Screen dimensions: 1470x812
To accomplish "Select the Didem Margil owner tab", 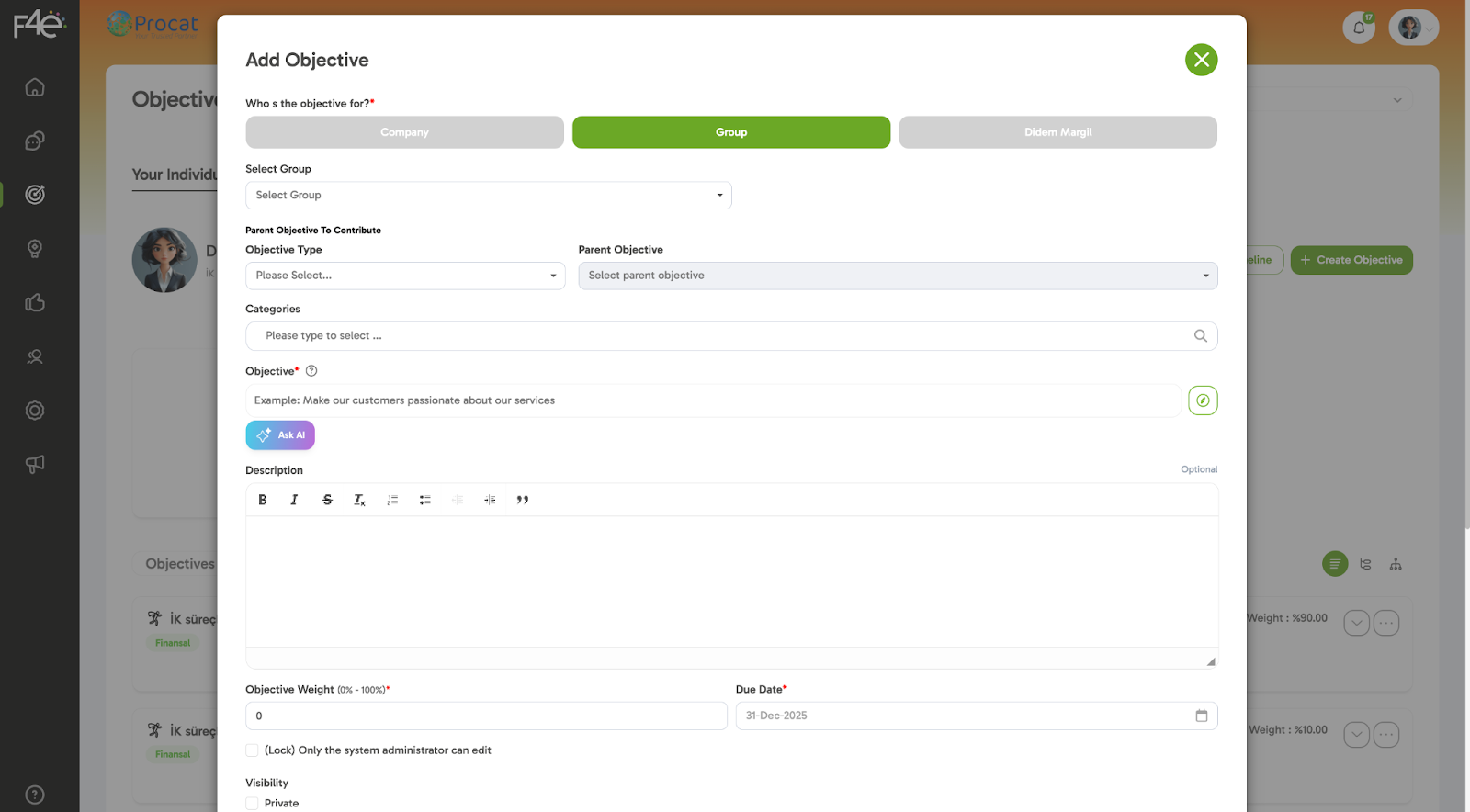I will pos(1057,132).
